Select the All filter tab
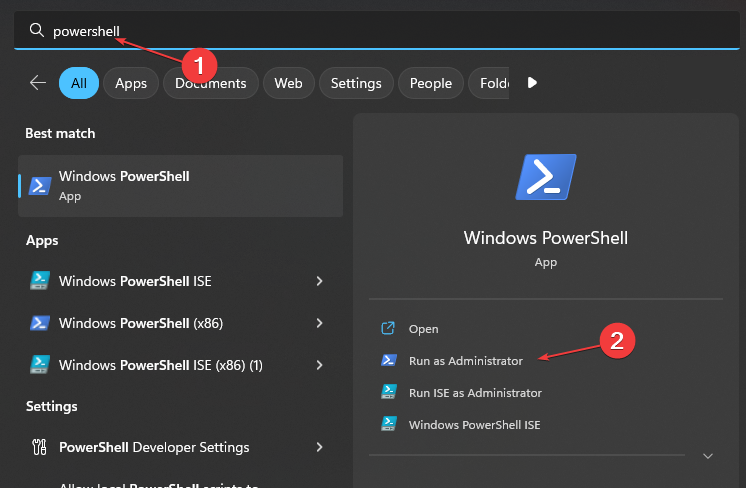This screenshot has width=746, height=488. coord(79,83)
